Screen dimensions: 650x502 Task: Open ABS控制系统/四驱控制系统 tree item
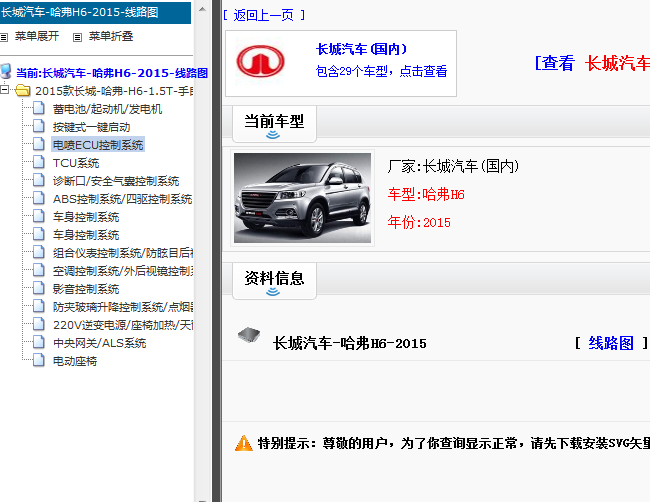click(x=123, y=199)
